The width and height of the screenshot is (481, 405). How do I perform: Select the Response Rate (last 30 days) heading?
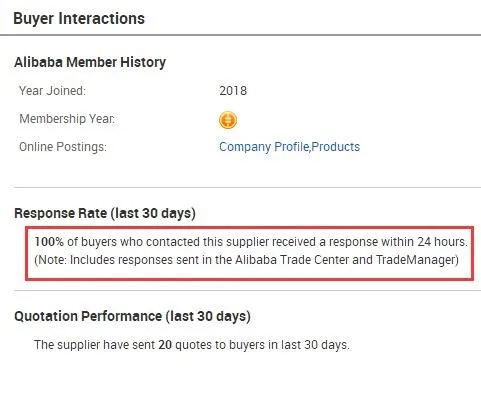click(x=105, y=213)
